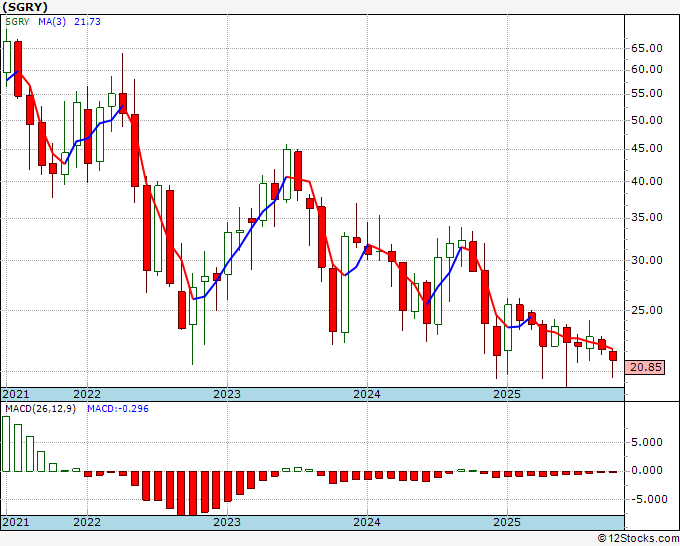This screenshot has width=680, height=546.
Task: Click the 40.00 price axis label
Action: (646, 181)
